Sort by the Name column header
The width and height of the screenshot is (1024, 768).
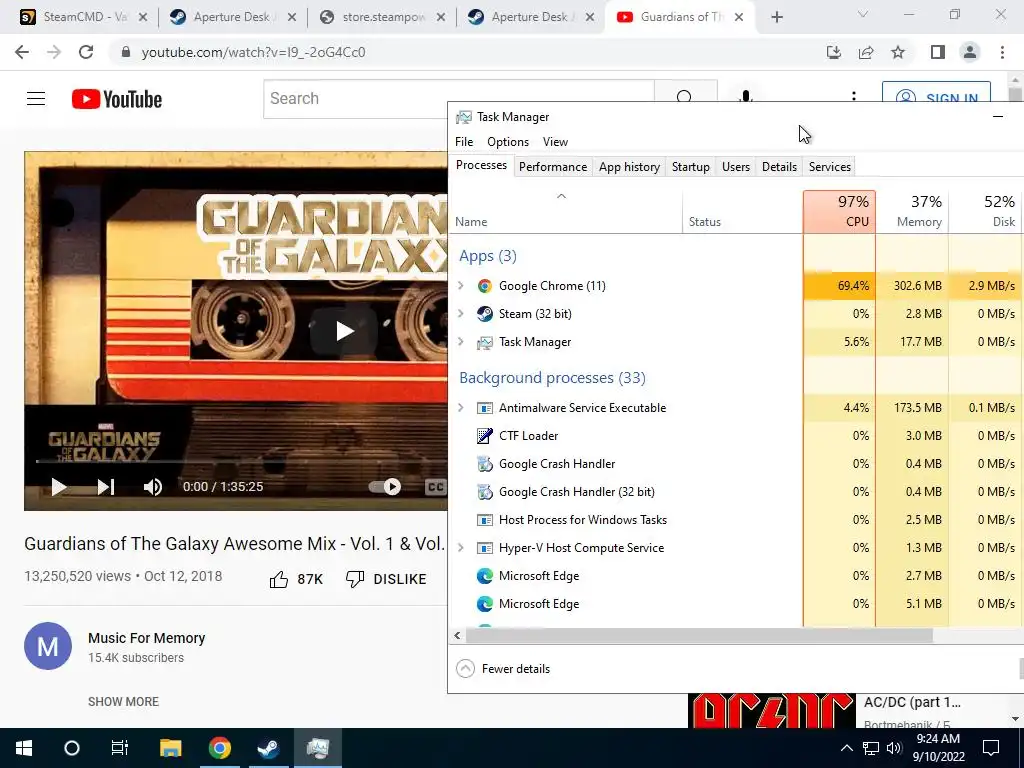[x=566, y=212]
